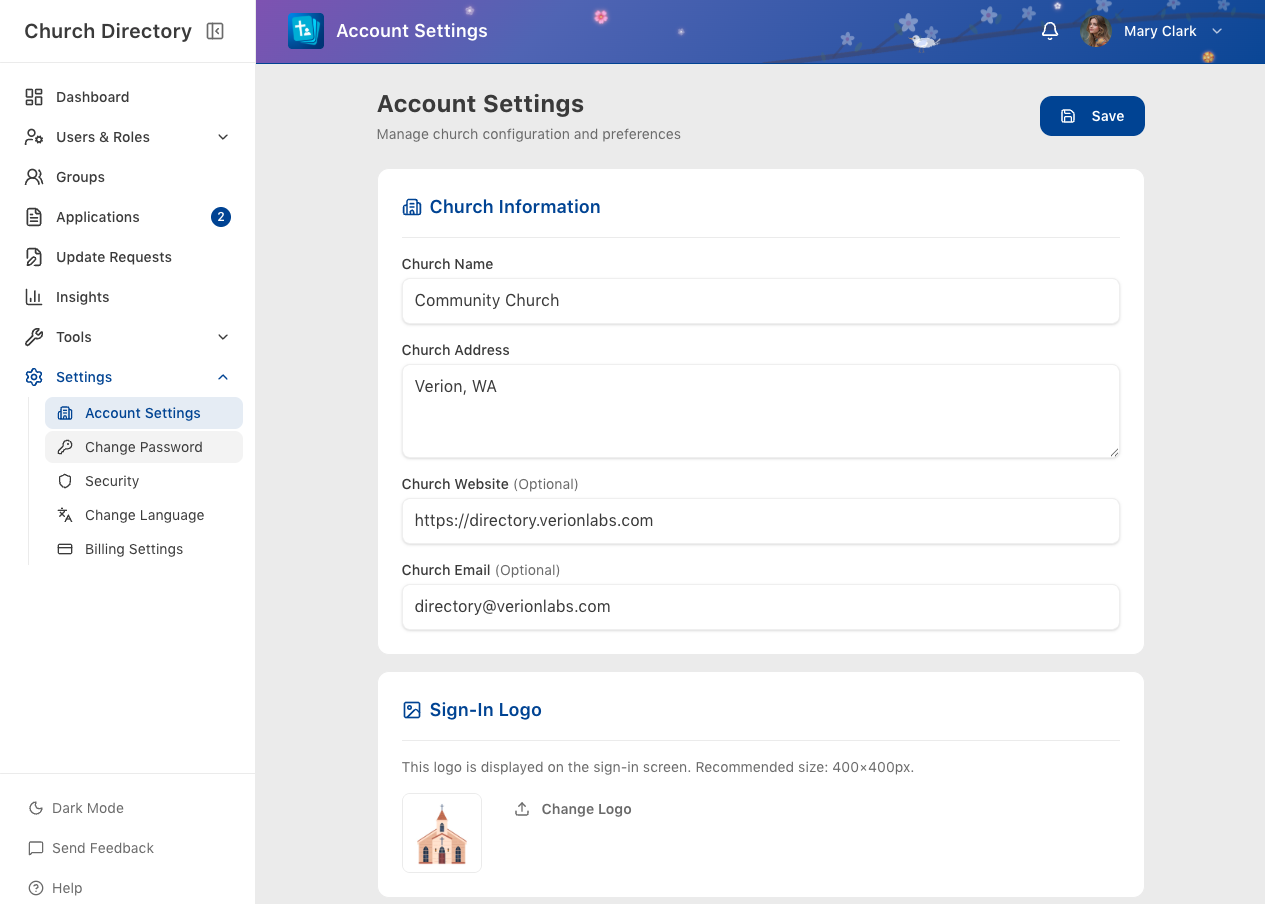Click into the Church Name field
Image resolution: width=1265 pixels, height=904 pixels.
760,301
